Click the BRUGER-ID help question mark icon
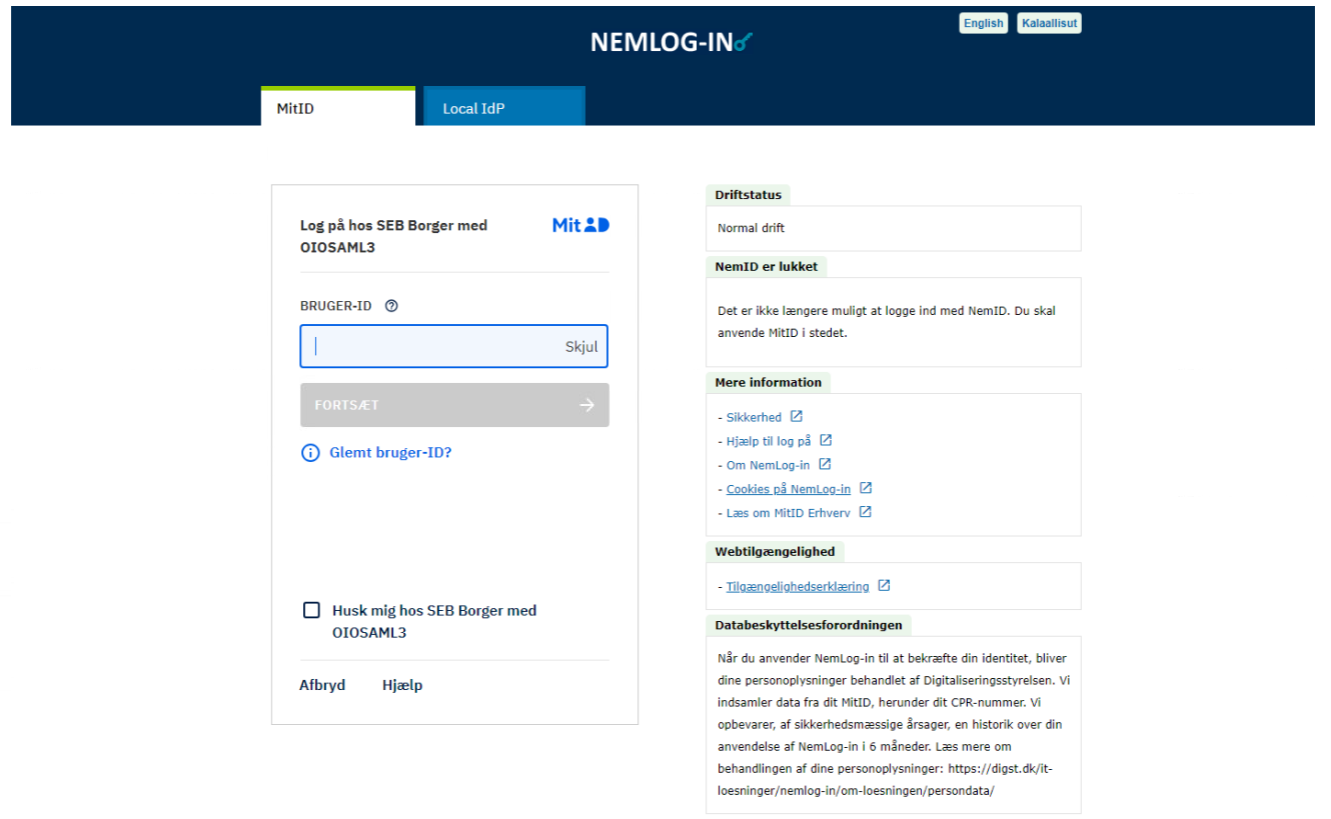The width and height of the screenshot is (1331, 819). click(x=391, y=306)
